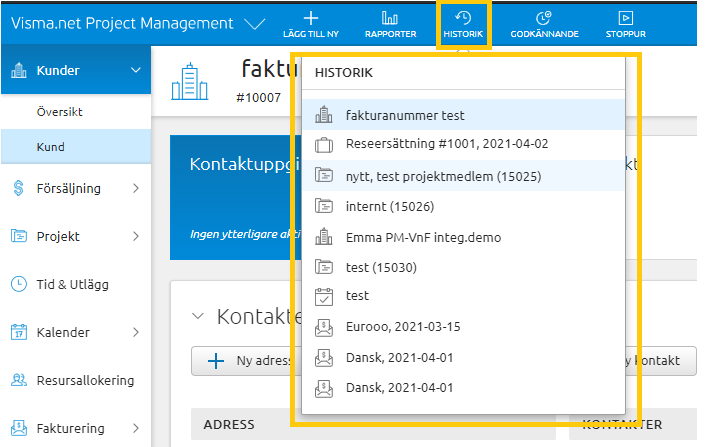Open the Lägg till ny plus icon
This screenshot has width=708, height=447.
point(311,18)
